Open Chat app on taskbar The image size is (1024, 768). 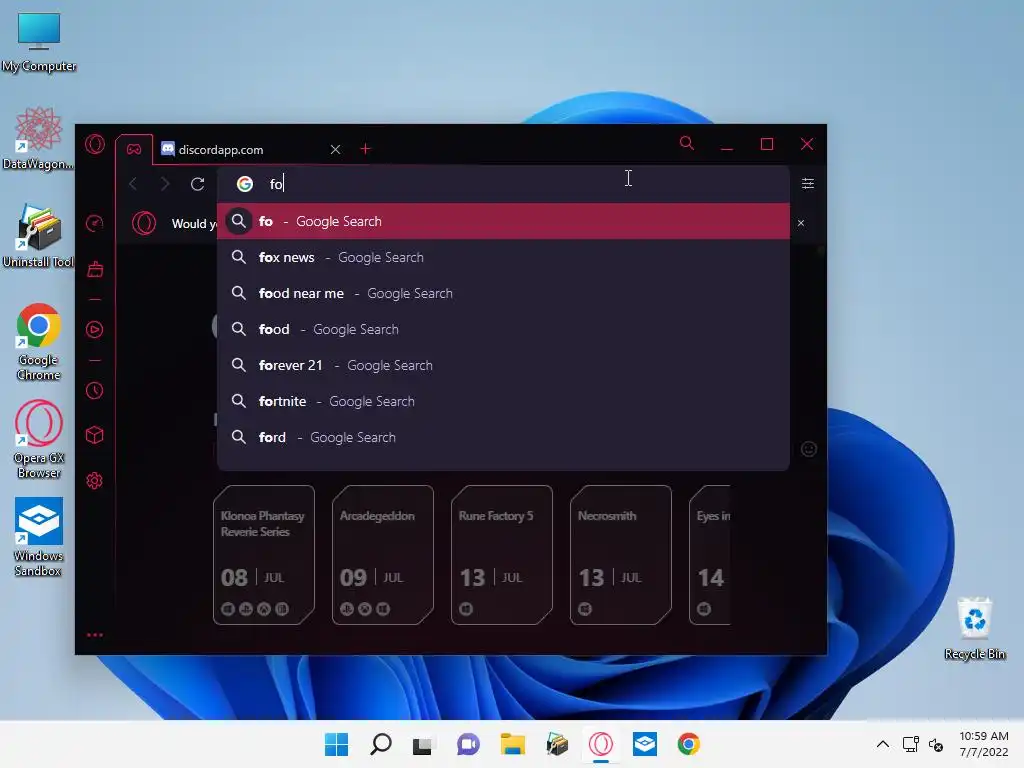(x=468, y=744)
